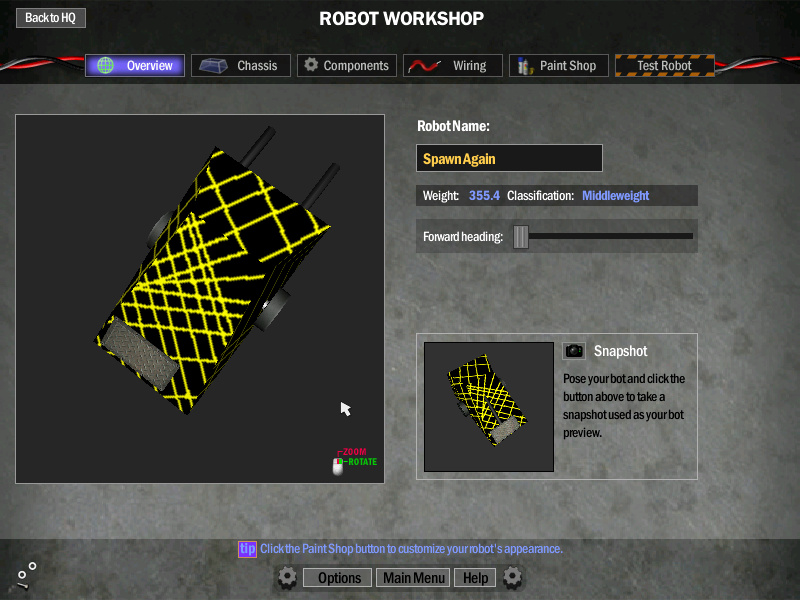Click the bot snapshot preview thumbnail
Image resolution: width=800 pixels, height=600 pixels.
[489, 407]
